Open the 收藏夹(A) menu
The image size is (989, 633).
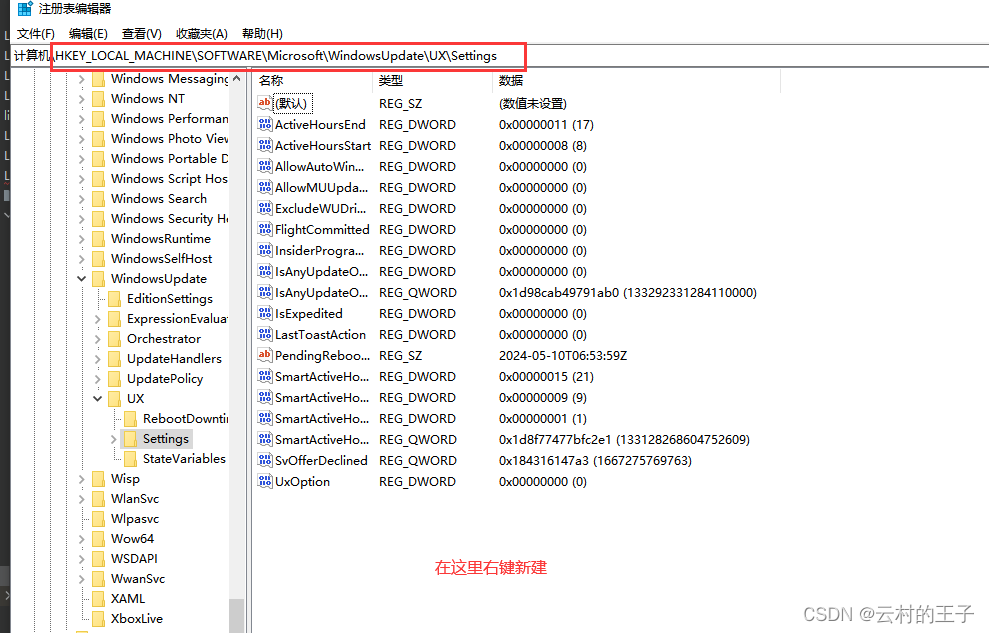click(x=202, y=33)
